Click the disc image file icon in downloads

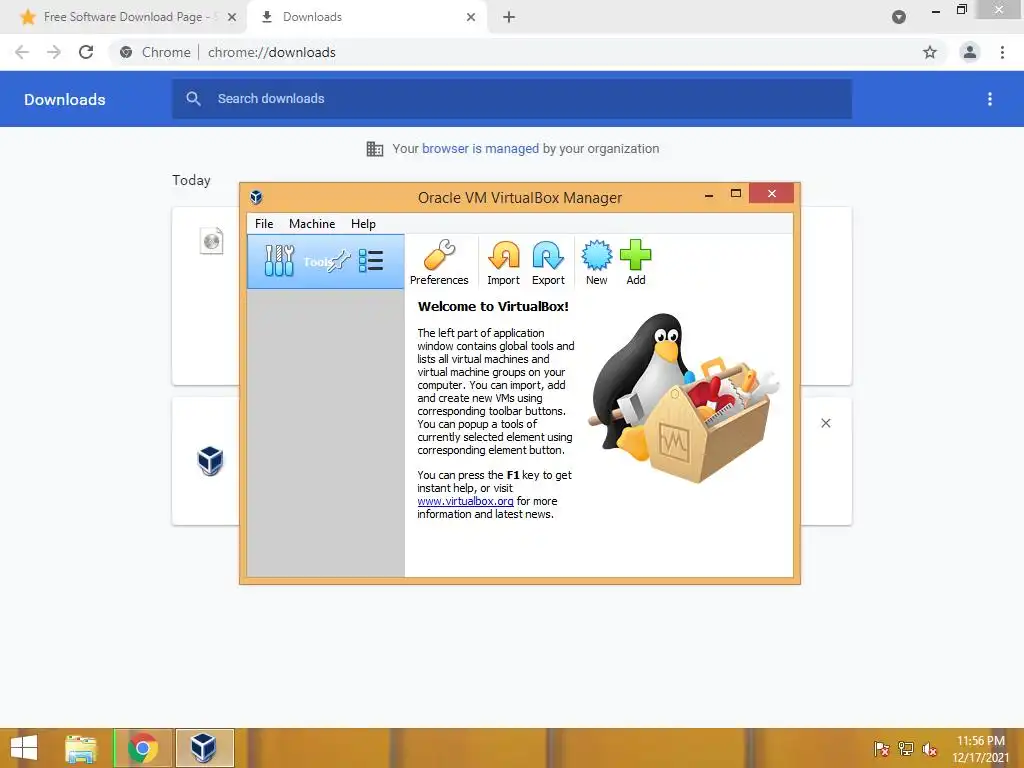coord(212,241)
